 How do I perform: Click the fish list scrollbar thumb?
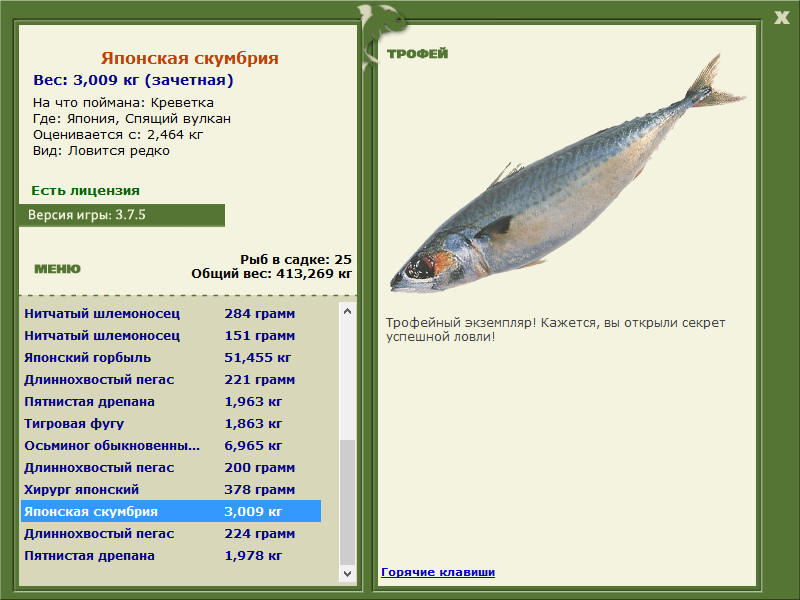click(347, 502)
